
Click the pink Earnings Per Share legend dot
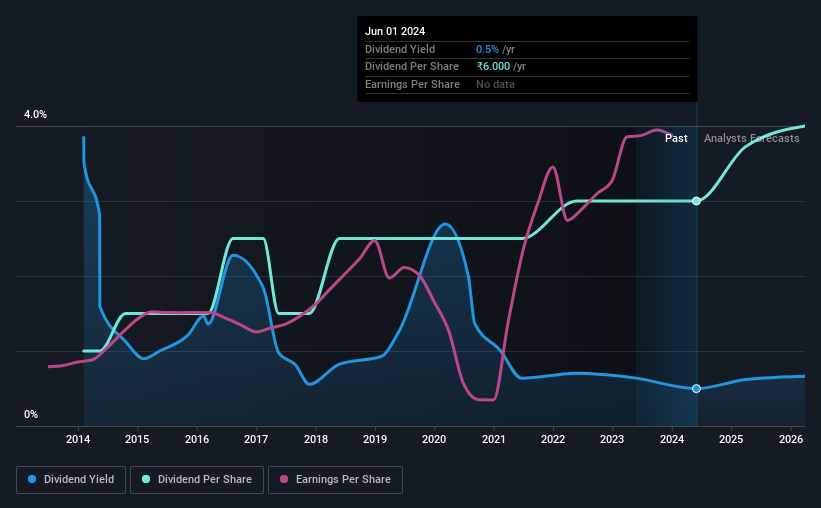click(284, 479)
